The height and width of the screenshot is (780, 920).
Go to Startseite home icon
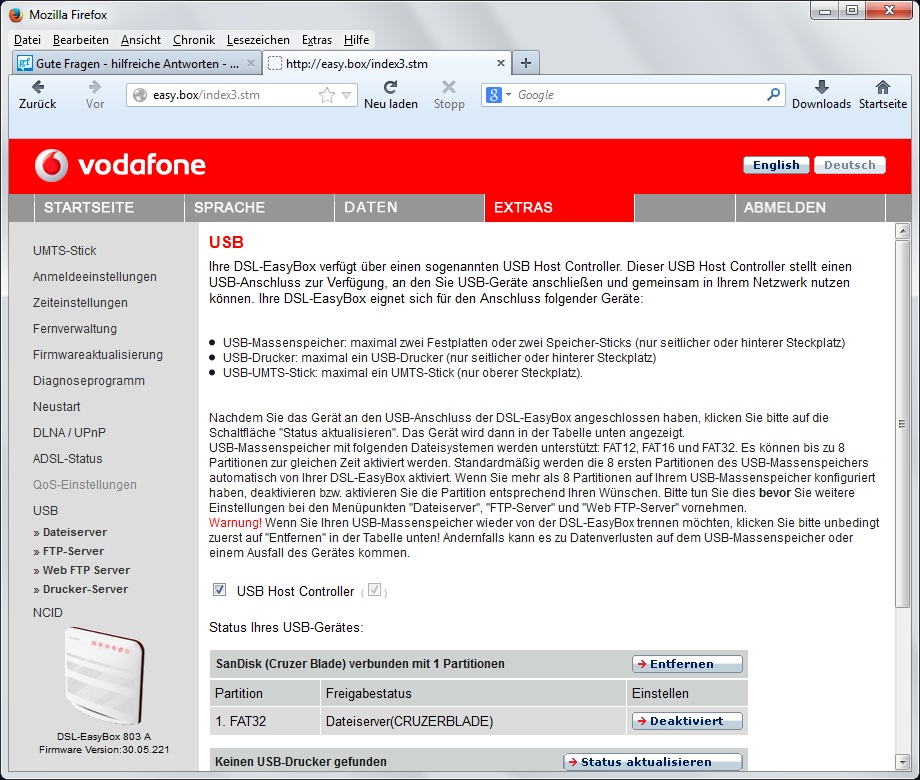tap(882, 87)
